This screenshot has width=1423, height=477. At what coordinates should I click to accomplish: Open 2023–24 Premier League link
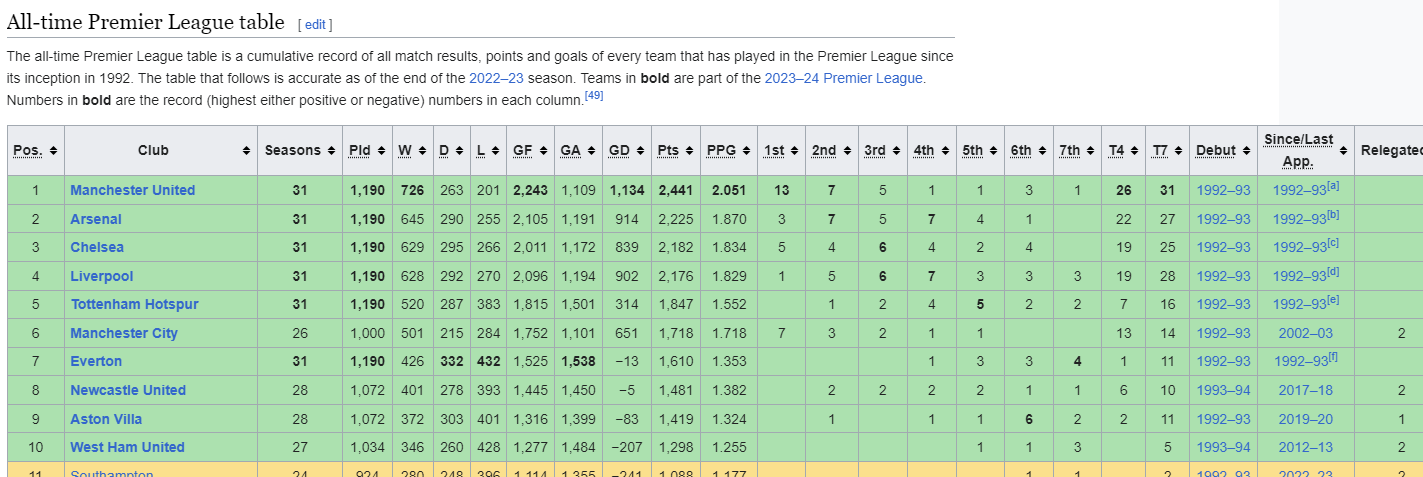(843, 78)
